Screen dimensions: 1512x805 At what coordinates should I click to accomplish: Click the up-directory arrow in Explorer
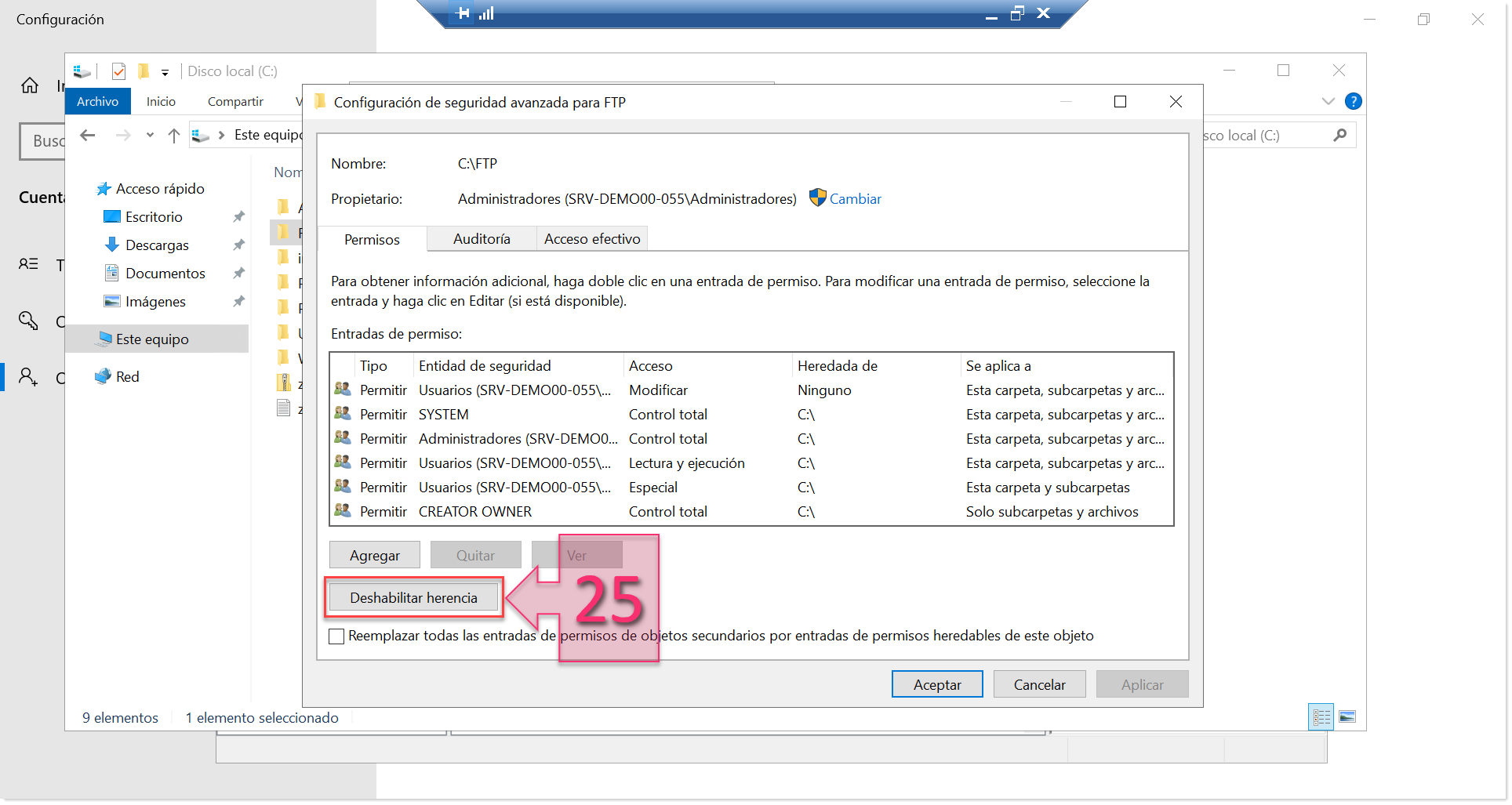tap(174, 136)
